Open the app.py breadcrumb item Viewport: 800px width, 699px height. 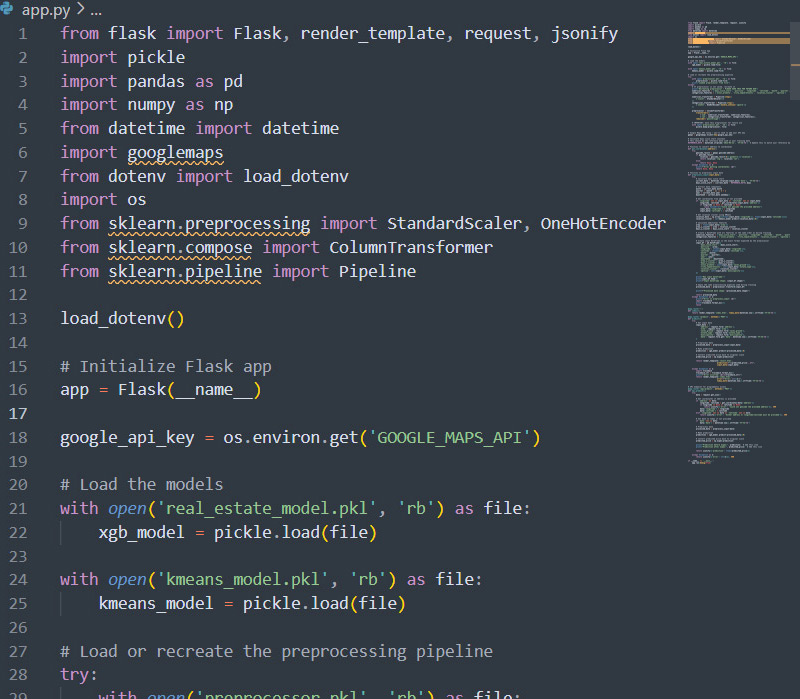click(46, 10)
